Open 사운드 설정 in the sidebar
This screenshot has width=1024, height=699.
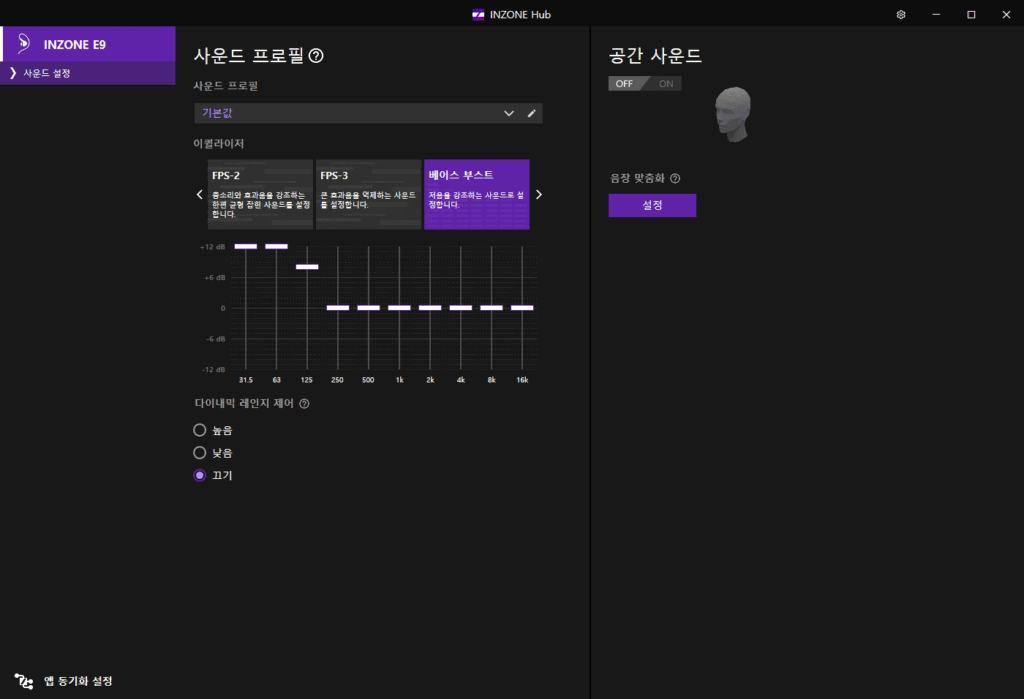coord(46,74)
